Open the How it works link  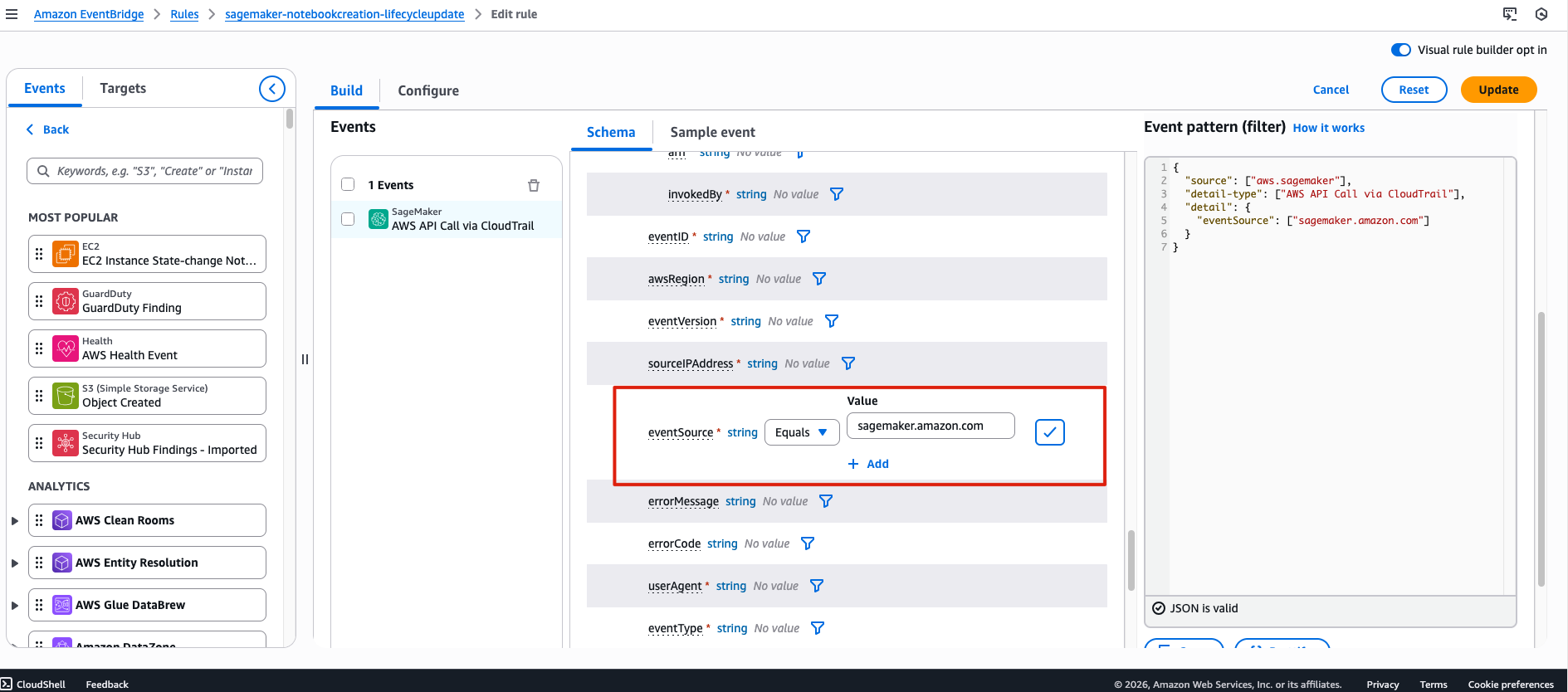coord(1328,128)
